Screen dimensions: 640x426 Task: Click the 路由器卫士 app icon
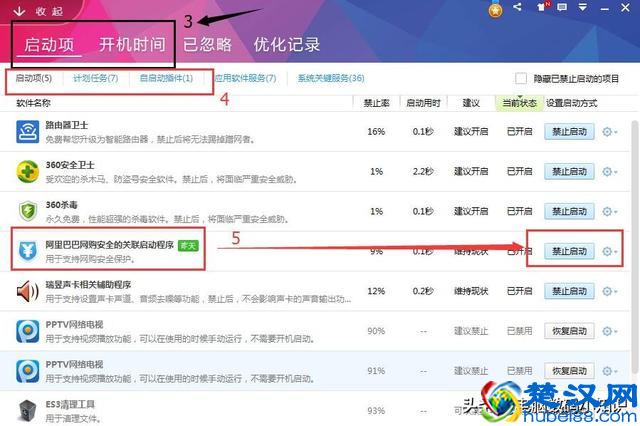tap(27, 131)
